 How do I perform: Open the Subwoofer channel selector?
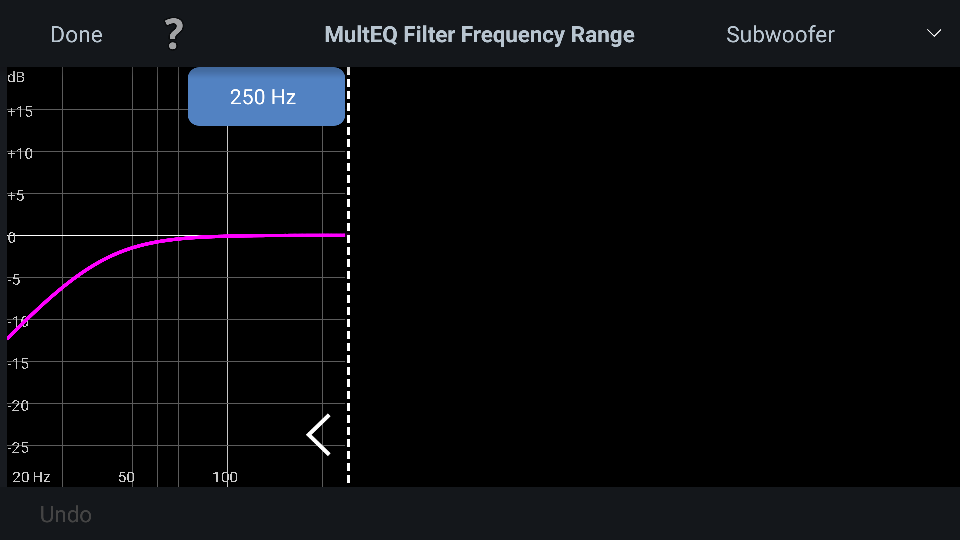coord(780,35)
